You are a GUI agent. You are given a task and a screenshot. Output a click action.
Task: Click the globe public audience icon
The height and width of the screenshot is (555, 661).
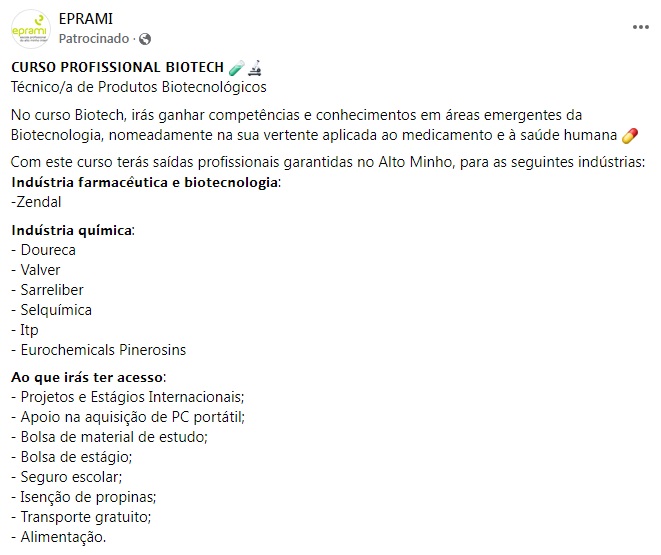coord(145,38)
